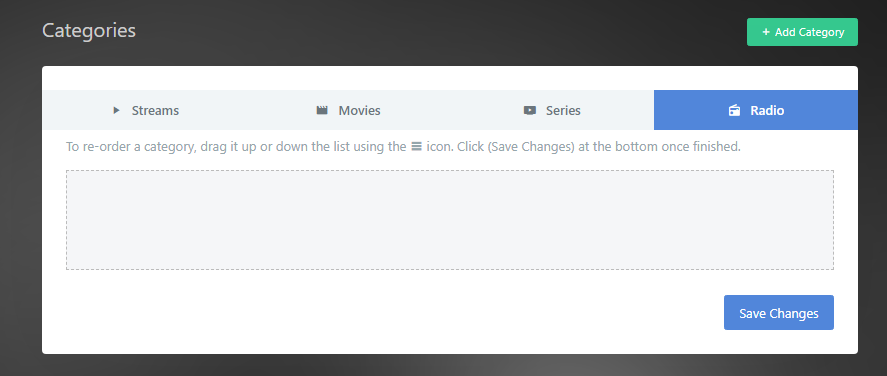Screen dimensions: 887x376
Task: Click the green Add Category button
Action: 802,32
